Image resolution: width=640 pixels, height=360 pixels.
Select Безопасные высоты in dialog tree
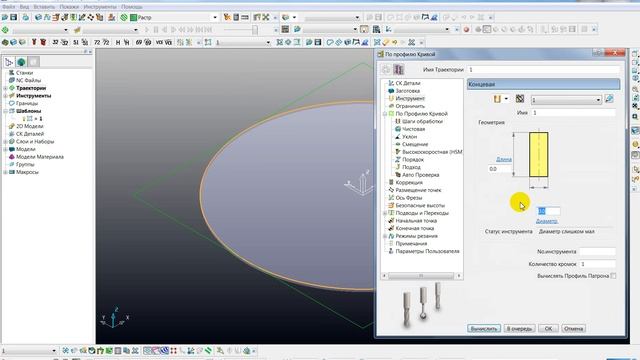click(420, 206)
